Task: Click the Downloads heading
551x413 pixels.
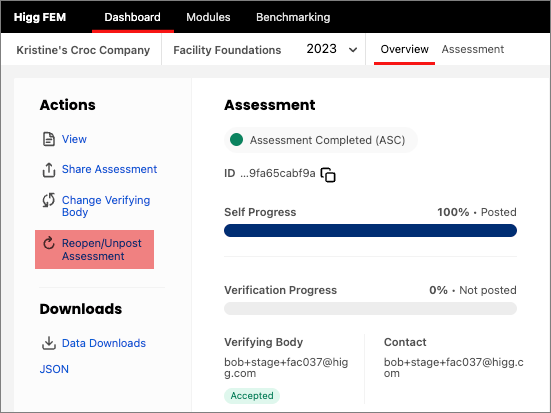Action: pyautogui.click(x=80, y=309)
